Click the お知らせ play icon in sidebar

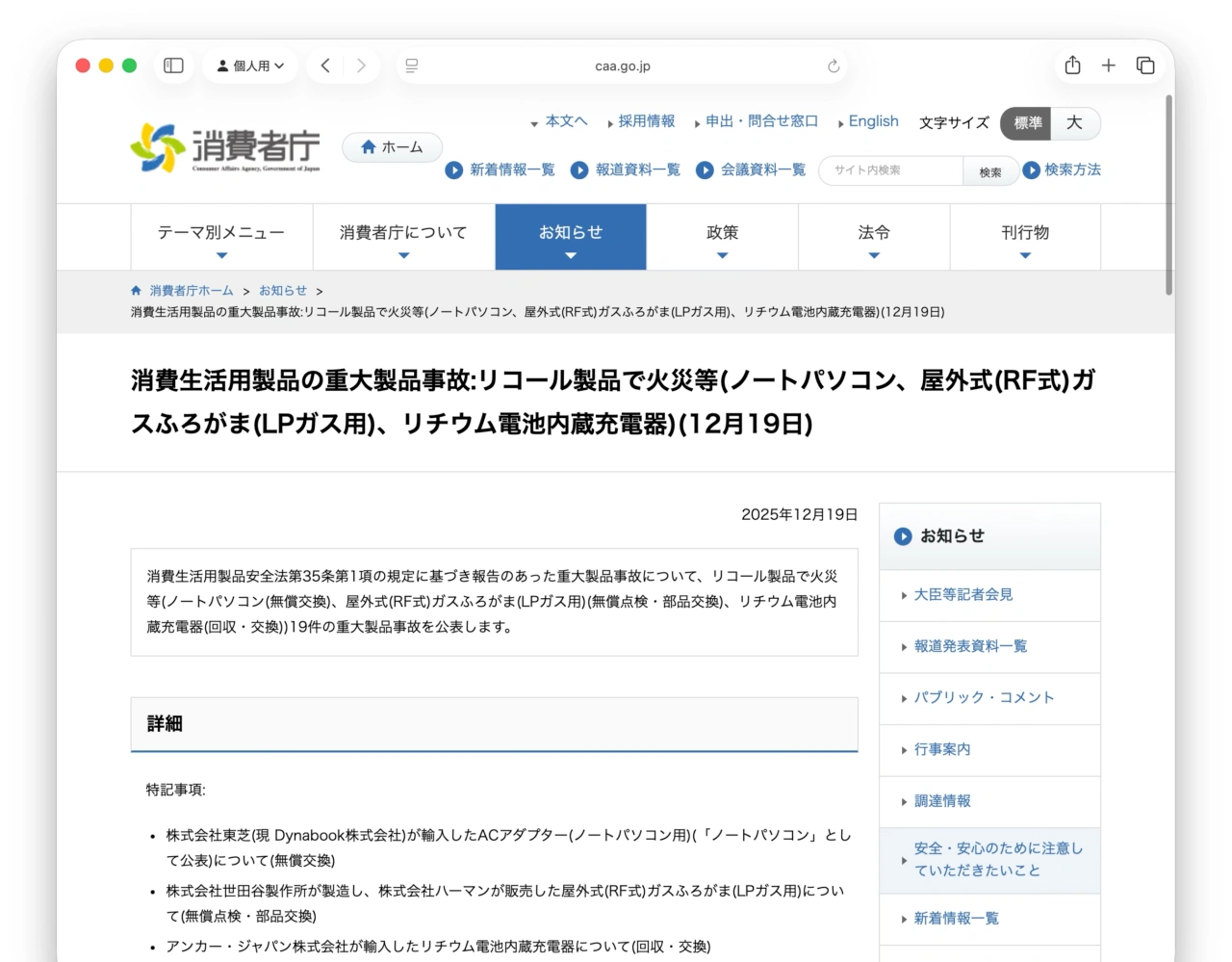(x=903, y=536)
